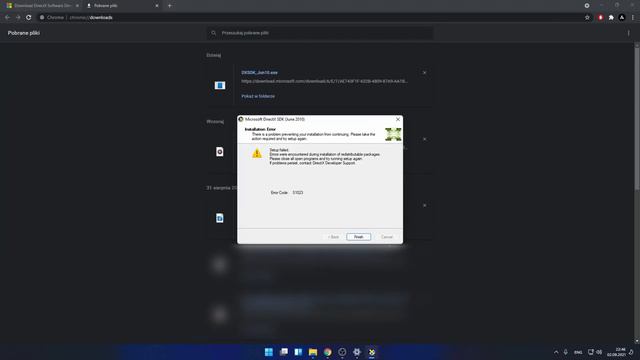Screen dimensions: 640x360
Task: Click the round icon at tab strip's right end
Action: (587, 6)
